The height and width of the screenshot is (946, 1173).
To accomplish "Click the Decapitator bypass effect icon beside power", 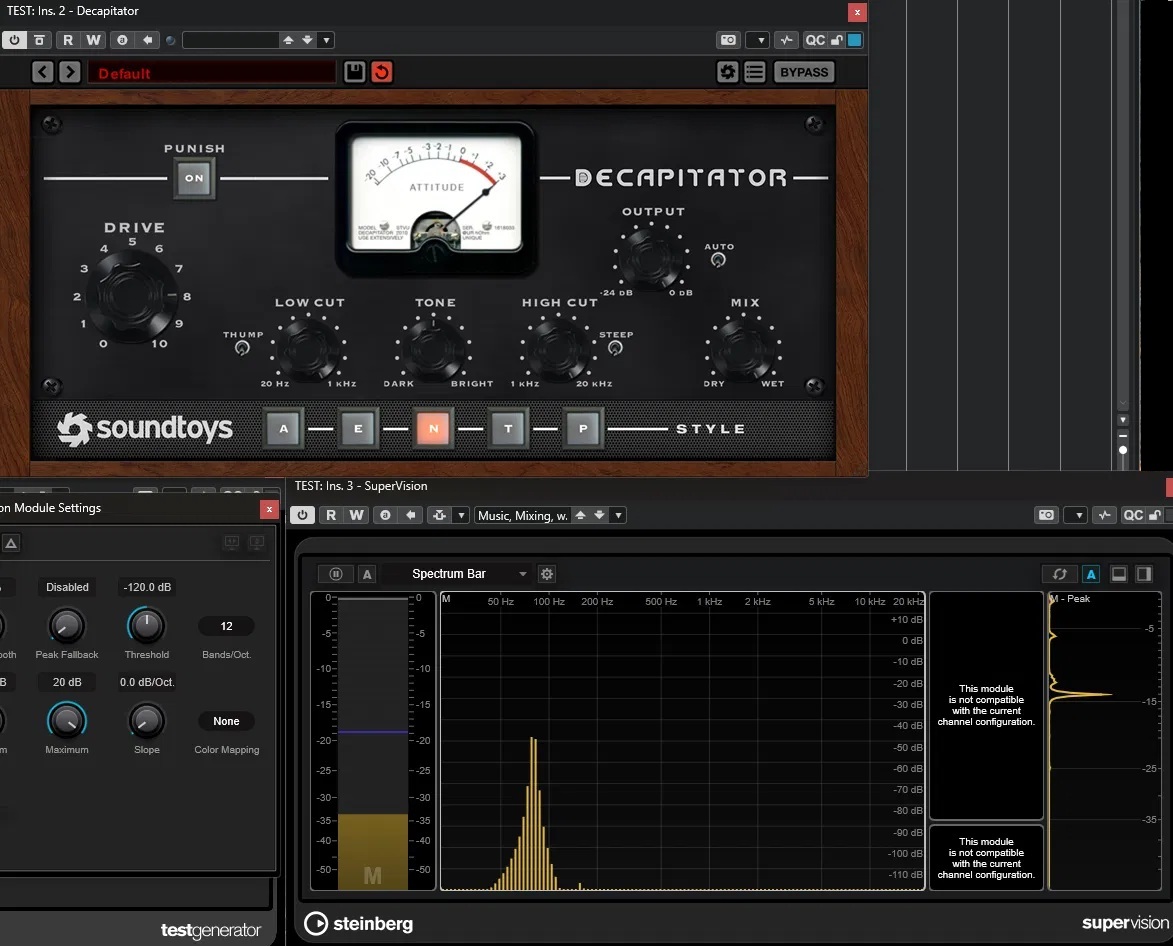I will point(40,40).
